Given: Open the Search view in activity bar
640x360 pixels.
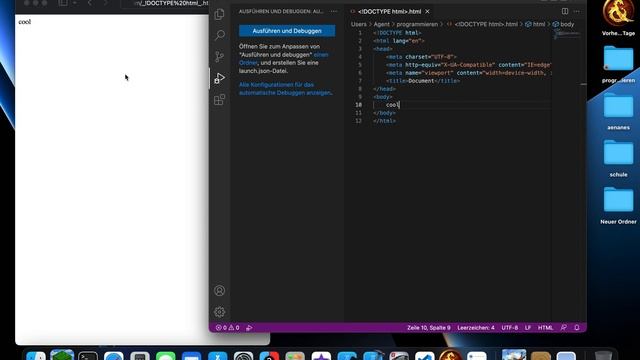Looking at the screenshot, I should pyautogui.click(x=220, y=35).
